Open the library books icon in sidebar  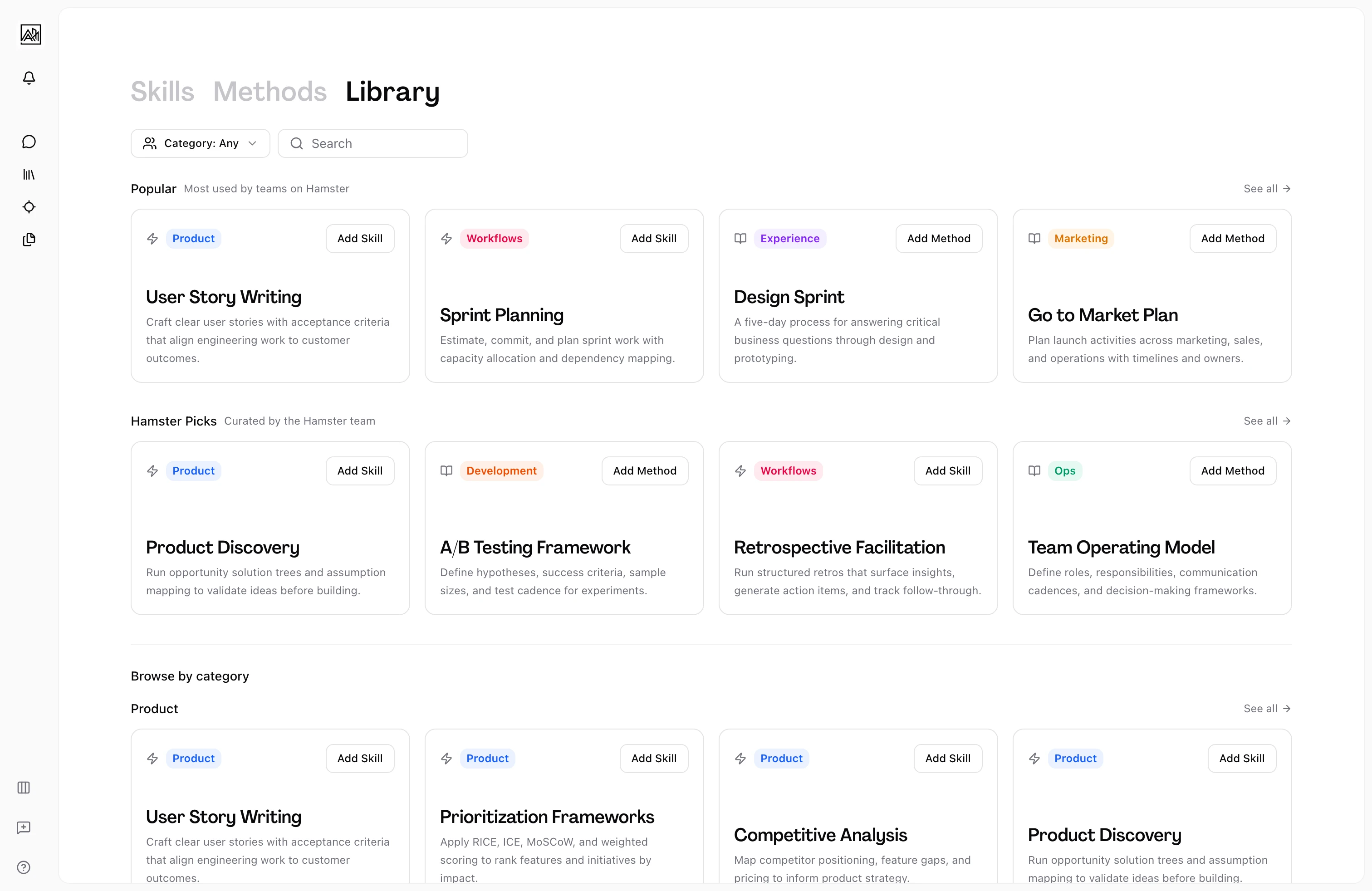[x=29, y=174]
